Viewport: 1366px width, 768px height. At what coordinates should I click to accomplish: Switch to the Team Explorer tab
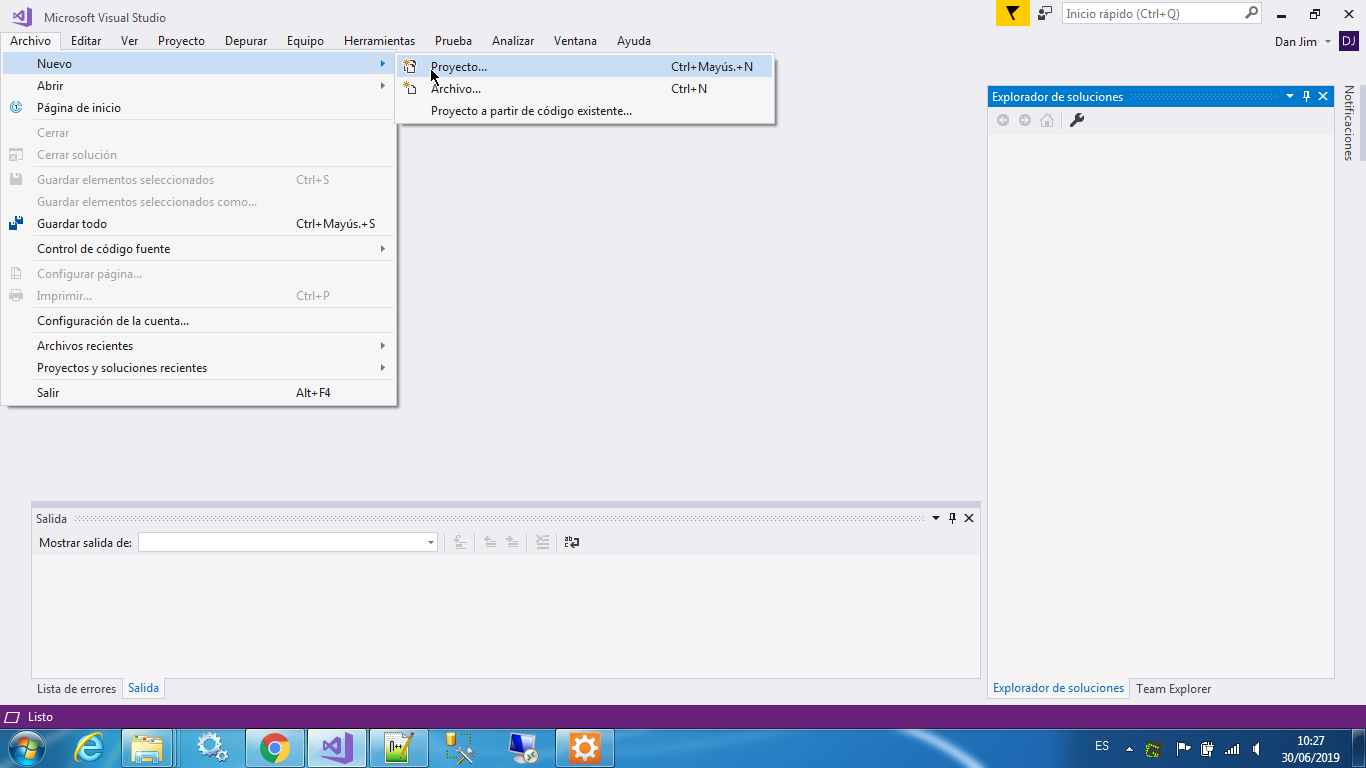1173,689
